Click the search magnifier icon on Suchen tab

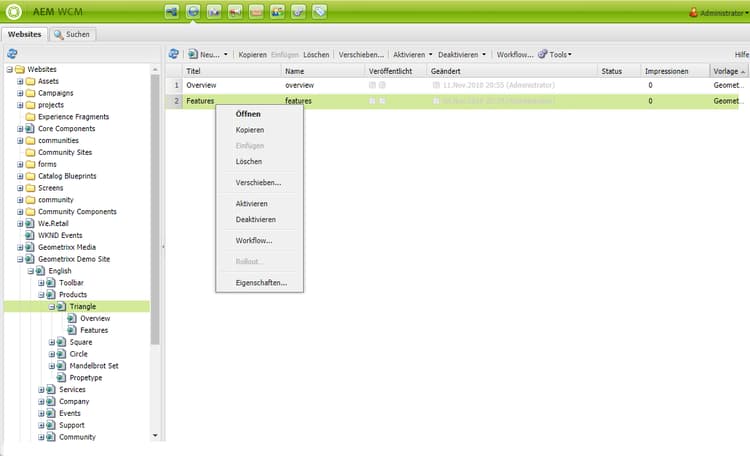(x=58, y=34)
